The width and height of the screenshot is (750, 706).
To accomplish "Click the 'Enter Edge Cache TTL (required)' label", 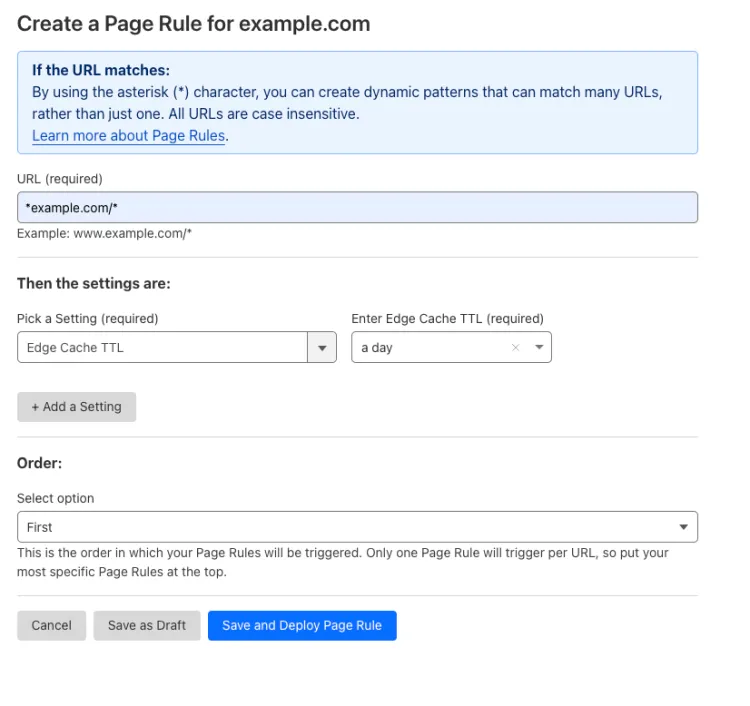I will (x=447, y=319).
